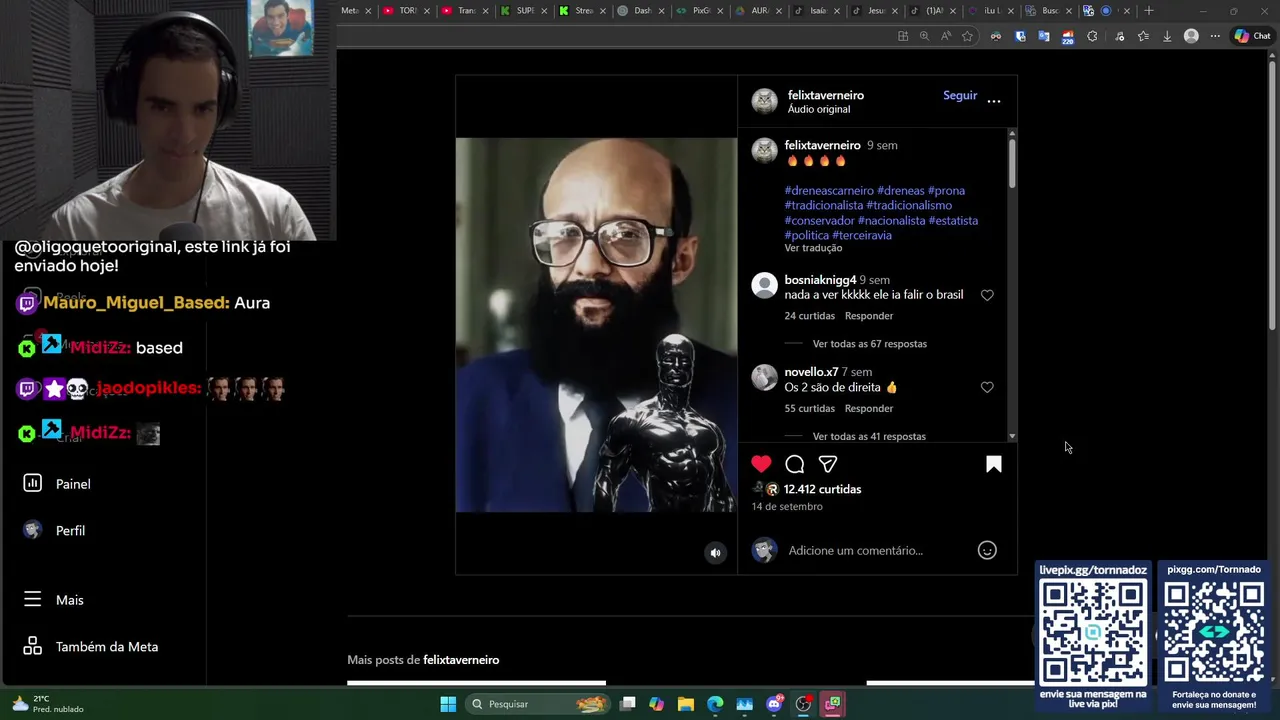Like the post with the red heart

tap(761, 464)
